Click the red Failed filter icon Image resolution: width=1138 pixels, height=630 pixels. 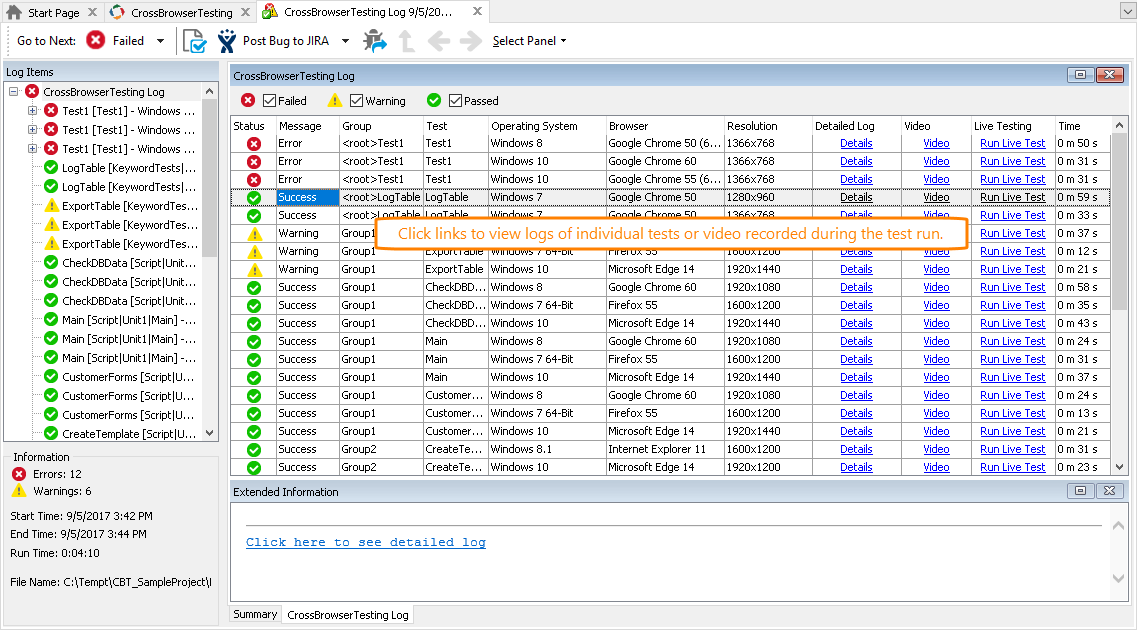pos(248,101)
